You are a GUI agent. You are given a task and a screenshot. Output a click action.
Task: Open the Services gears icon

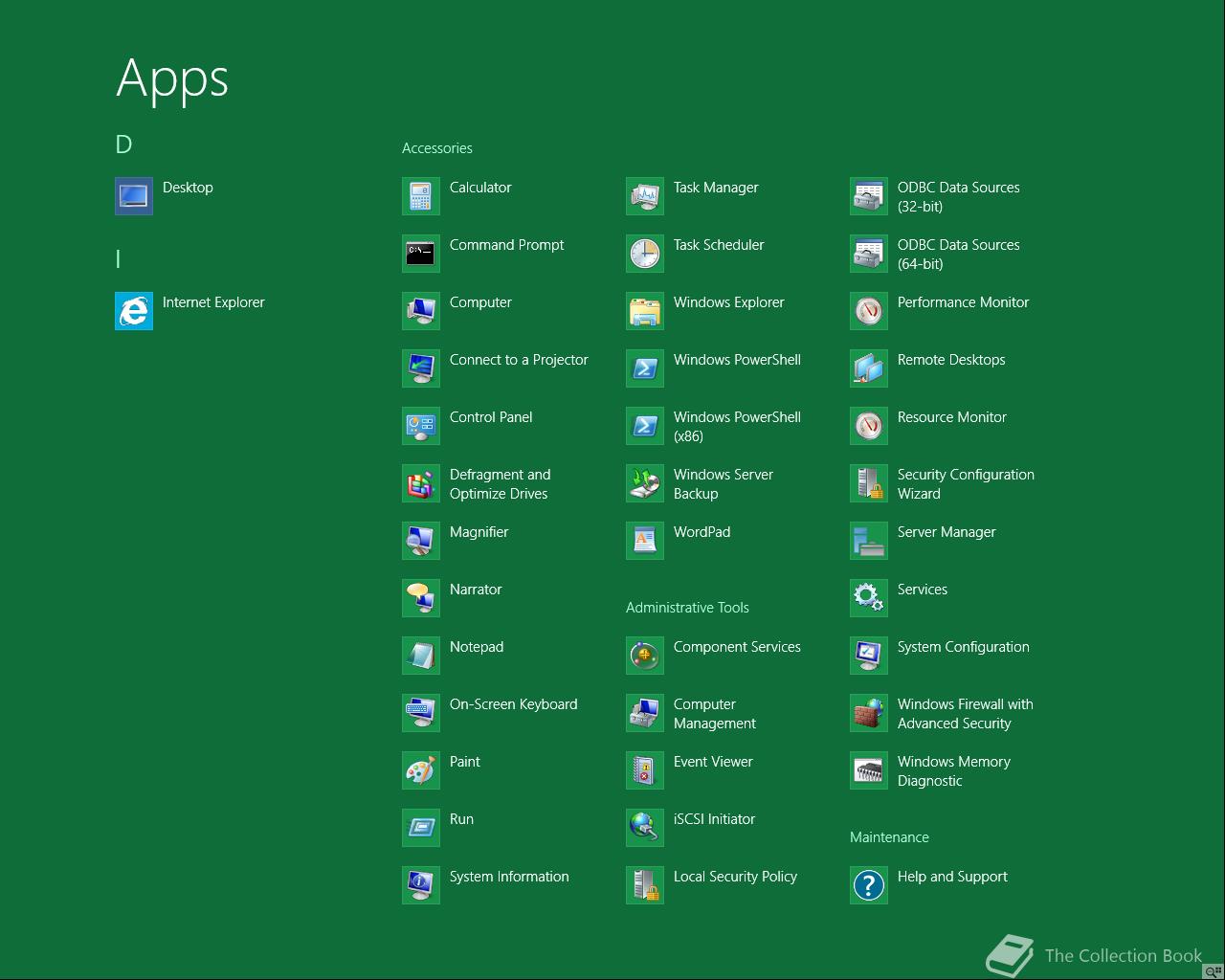[x=869, y=598]
